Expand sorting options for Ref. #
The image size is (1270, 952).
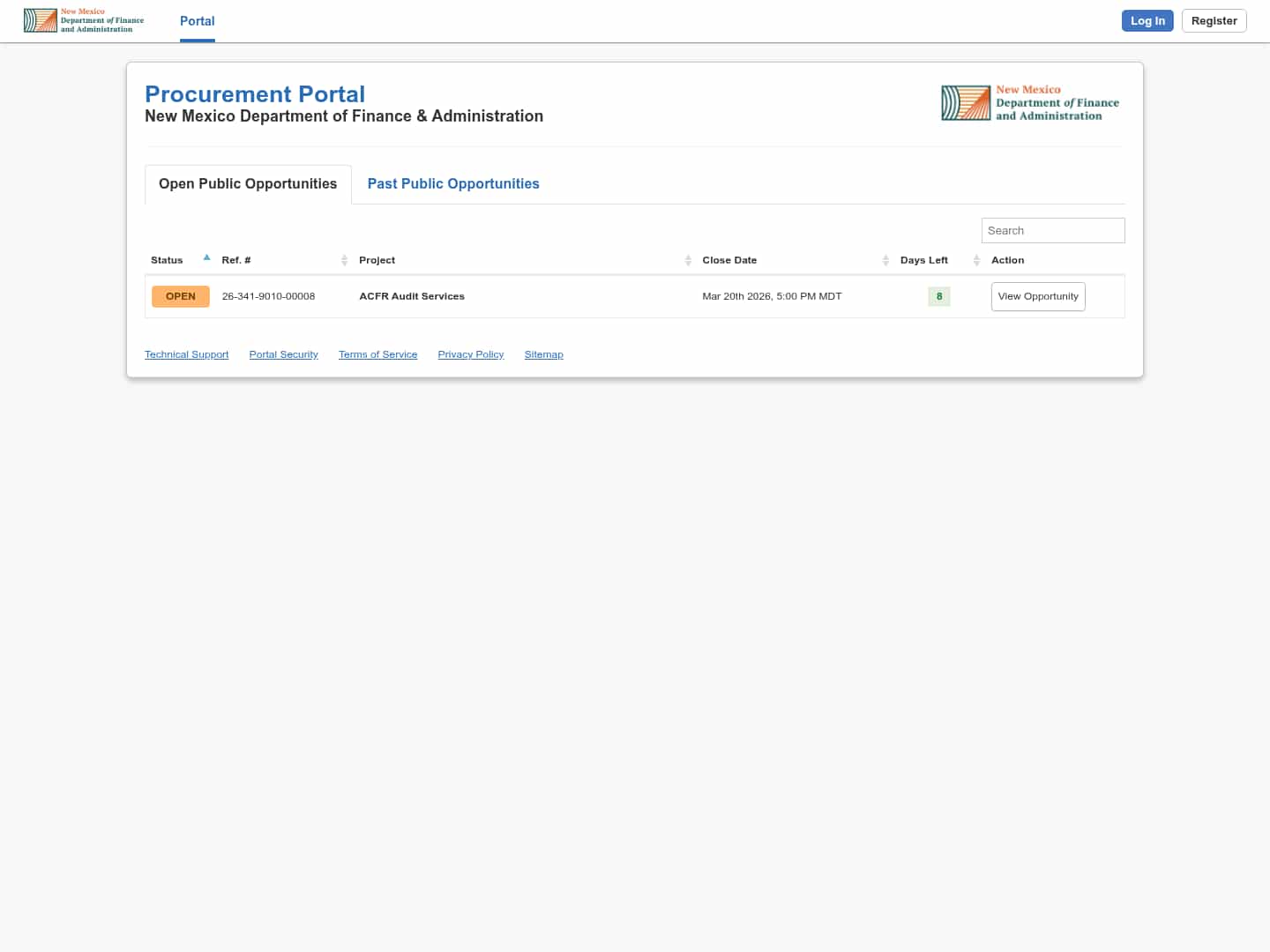coord(345,260)
